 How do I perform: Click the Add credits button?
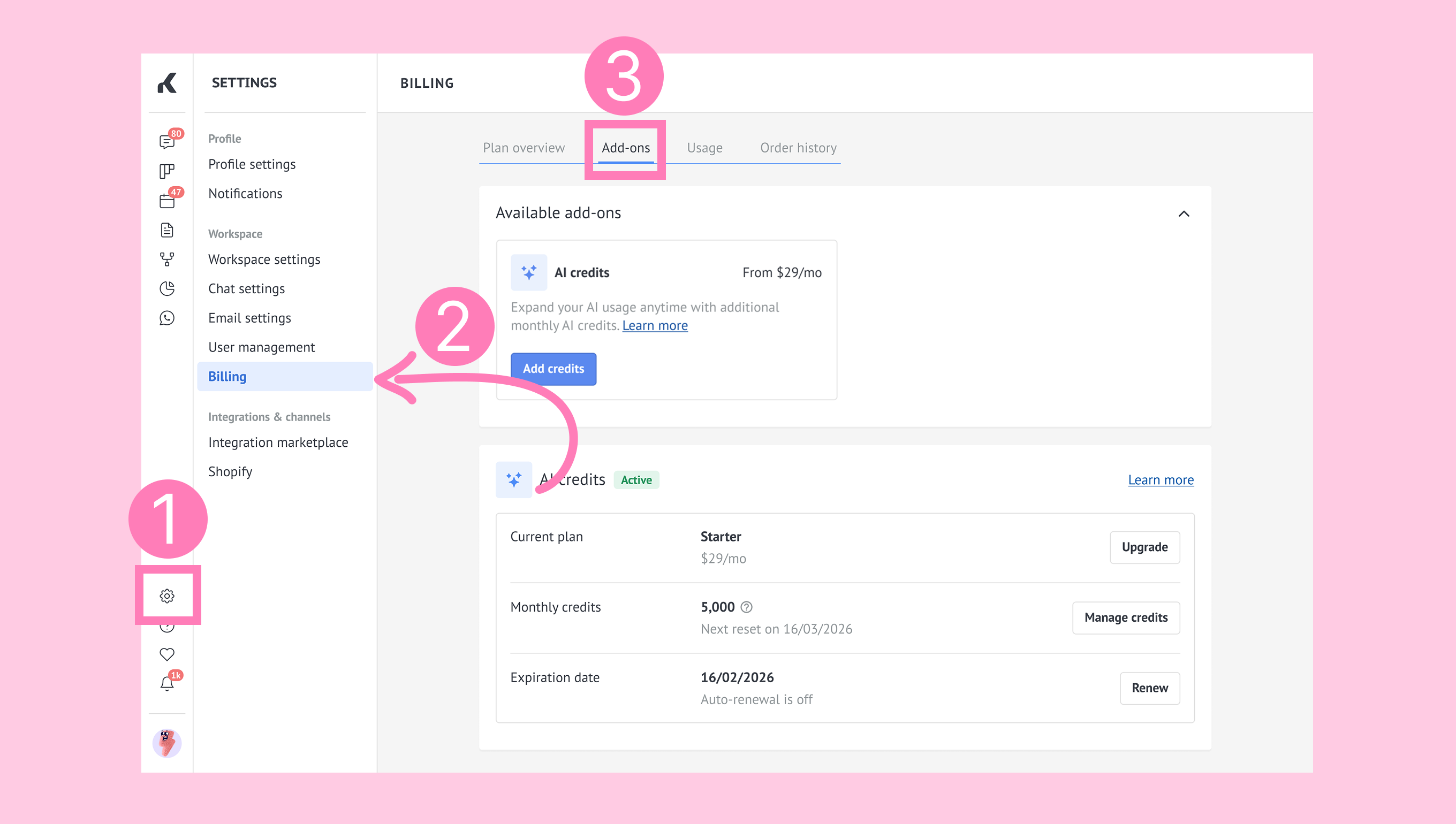553,369
